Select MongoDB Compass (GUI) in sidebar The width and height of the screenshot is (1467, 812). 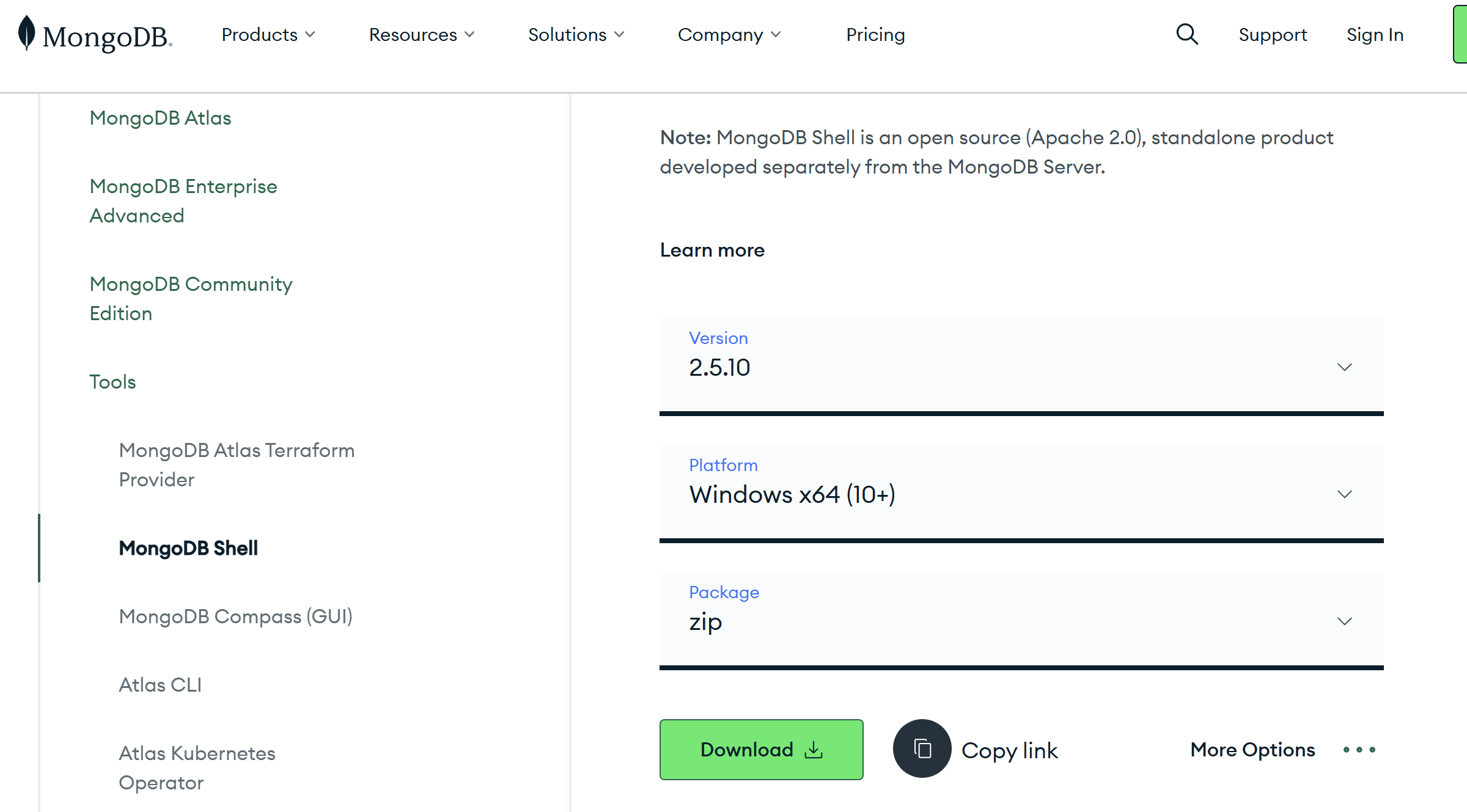pyautogui.click(x=235, y=616)
